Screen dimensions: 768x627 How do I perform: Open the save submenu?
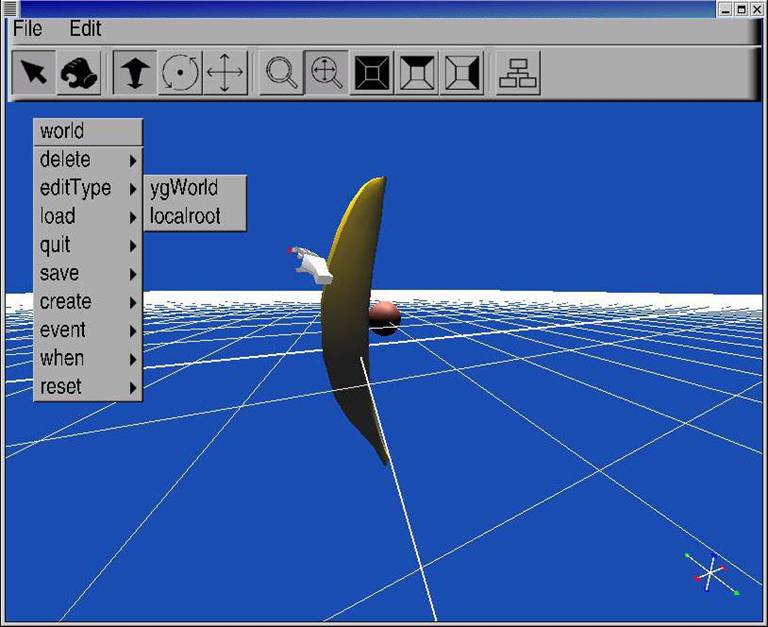click(88, 273)
